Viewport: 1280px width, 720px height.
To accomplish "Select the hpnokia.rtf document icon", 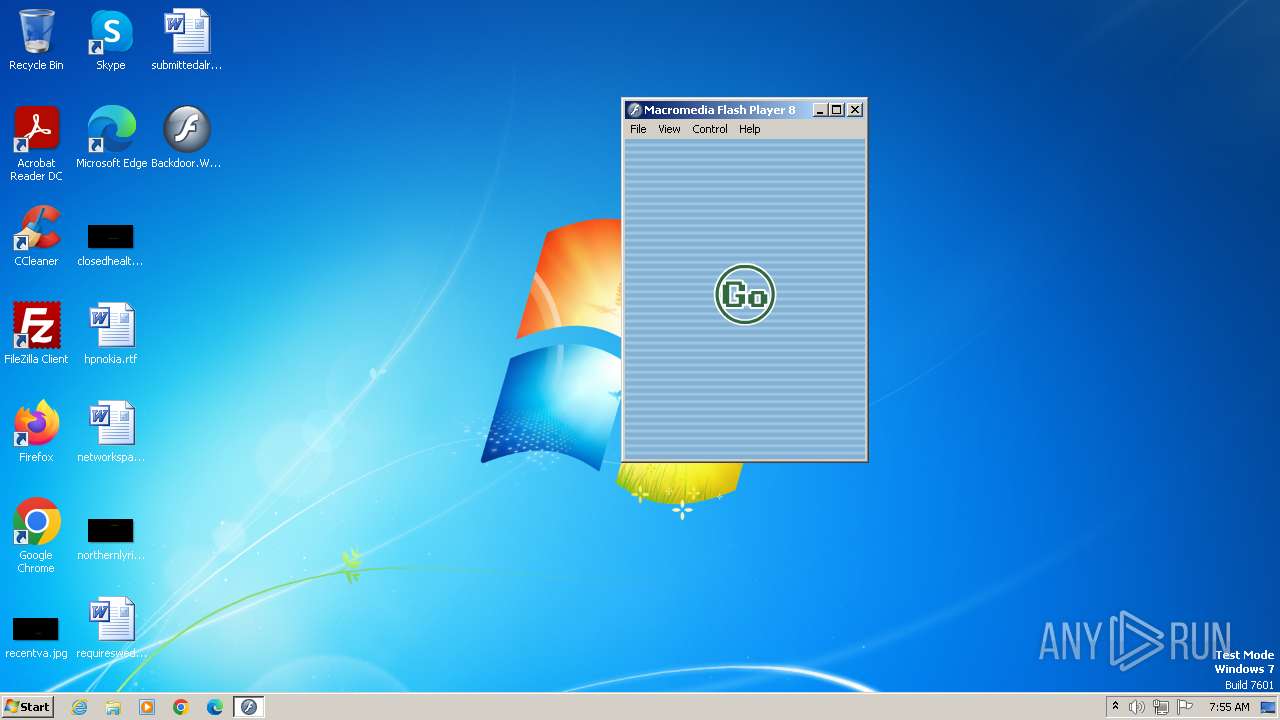I will pos(111,334).
